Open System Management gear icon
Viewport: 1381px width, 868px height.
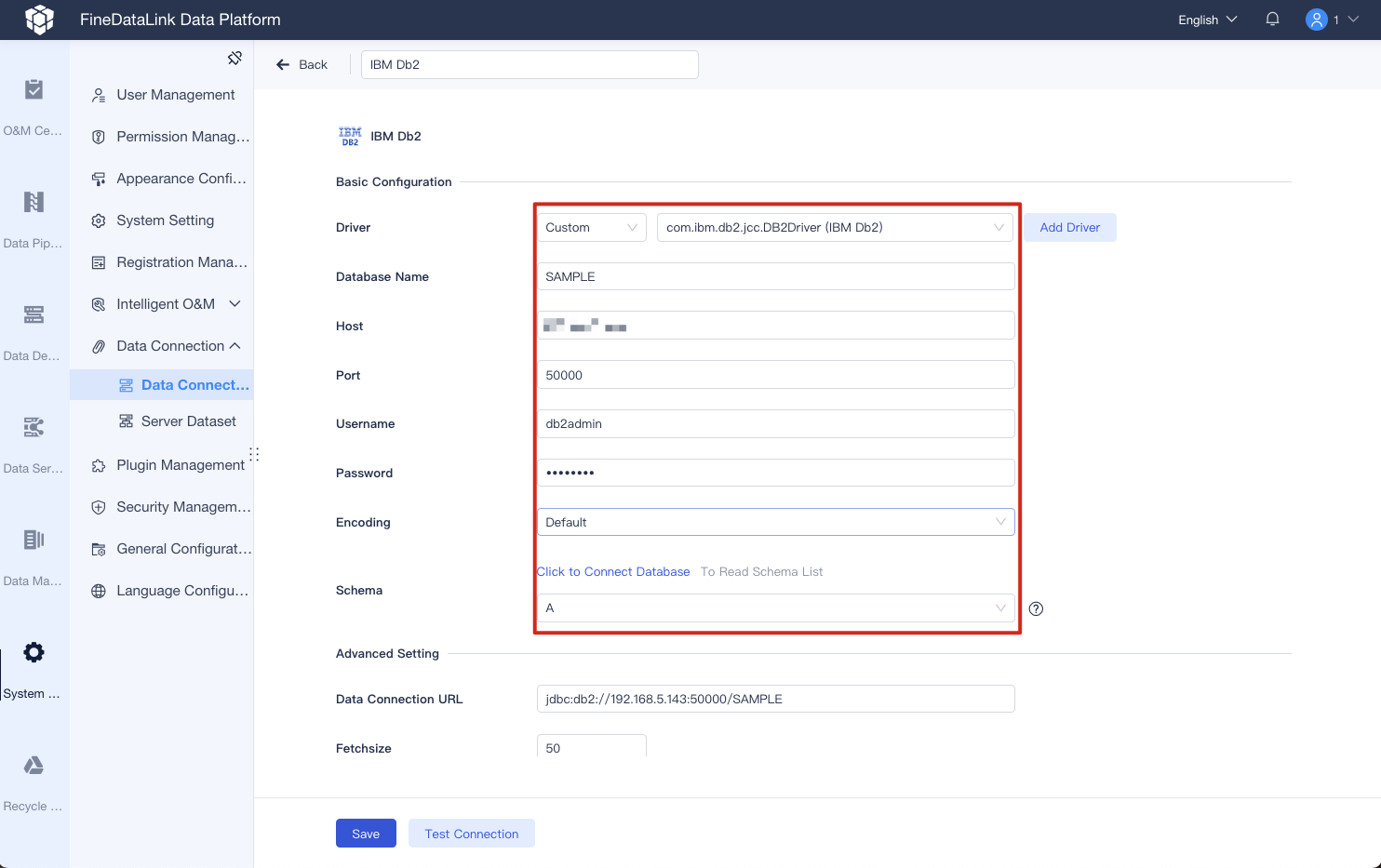pyautogui.click(x=34, y=652)
